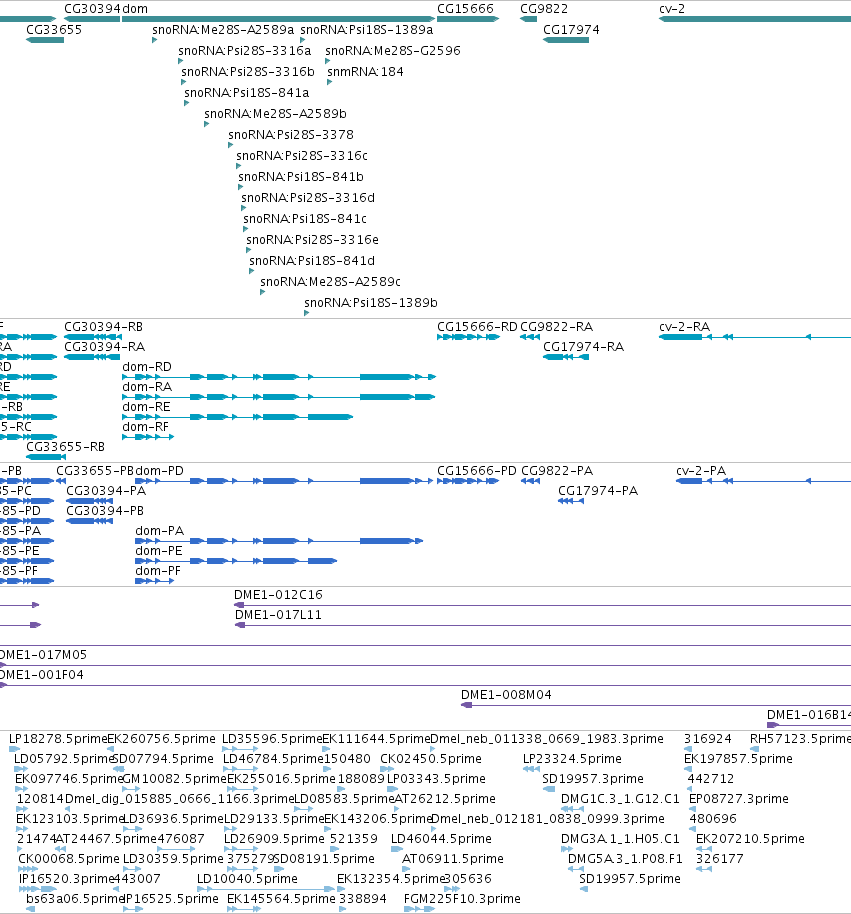Click snoRNA:Psi18S-1389b feature

(x=307, y=313)
